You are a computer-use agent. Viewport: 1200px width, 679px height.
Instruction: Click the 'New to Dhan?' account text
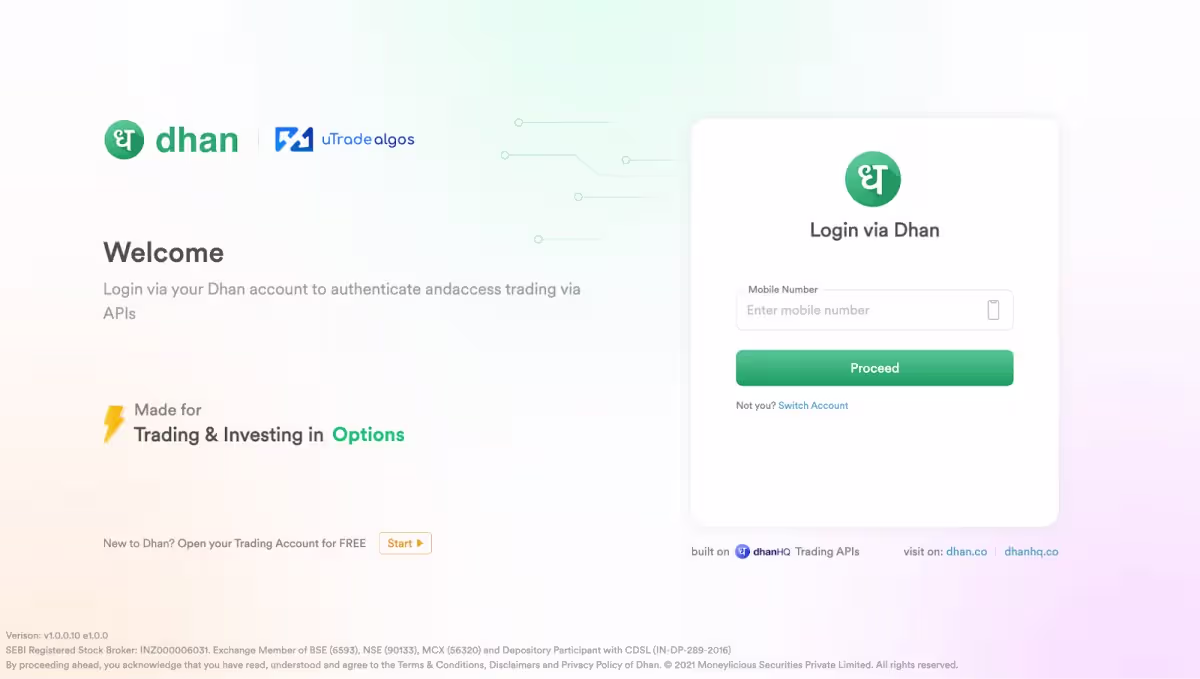tap(234, 543)
